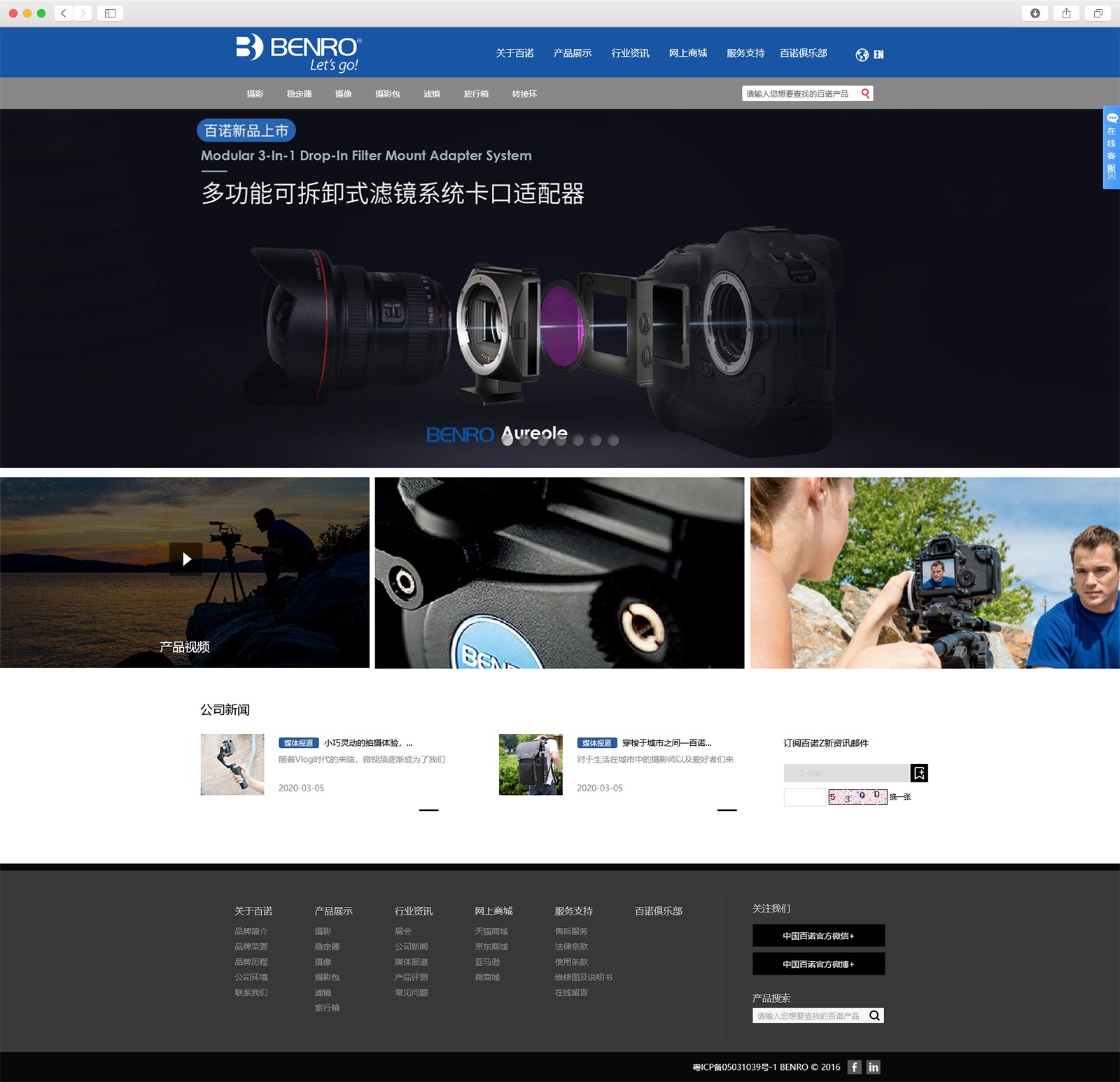The height and width of the screenshot is (1082, 1120).
Task: Open news article 小巧灵动的拍摄体验
Action: (x=368, y=742)
